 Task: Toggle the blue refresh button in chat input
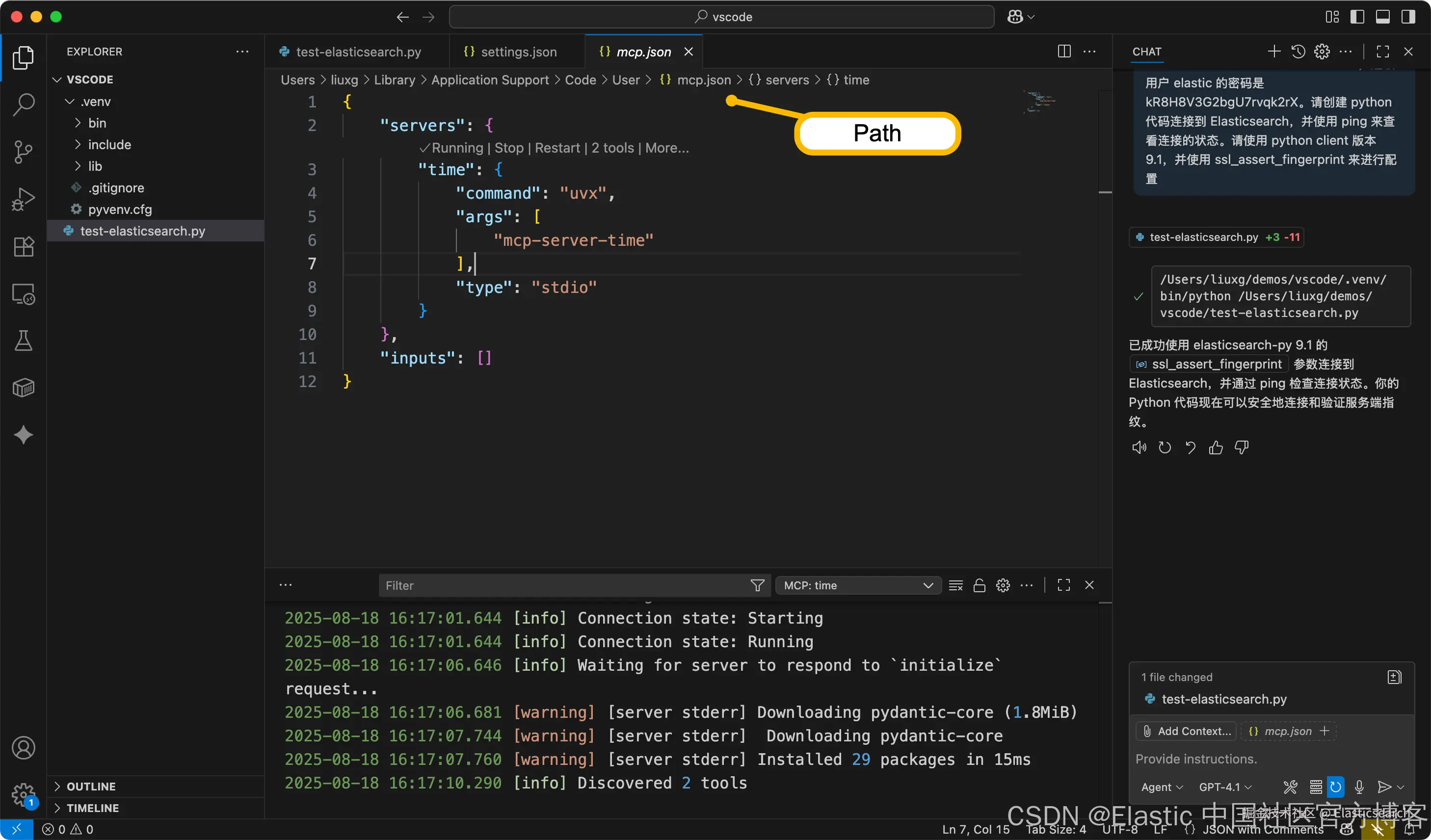pyautogui.click(x=1336, y=787)
